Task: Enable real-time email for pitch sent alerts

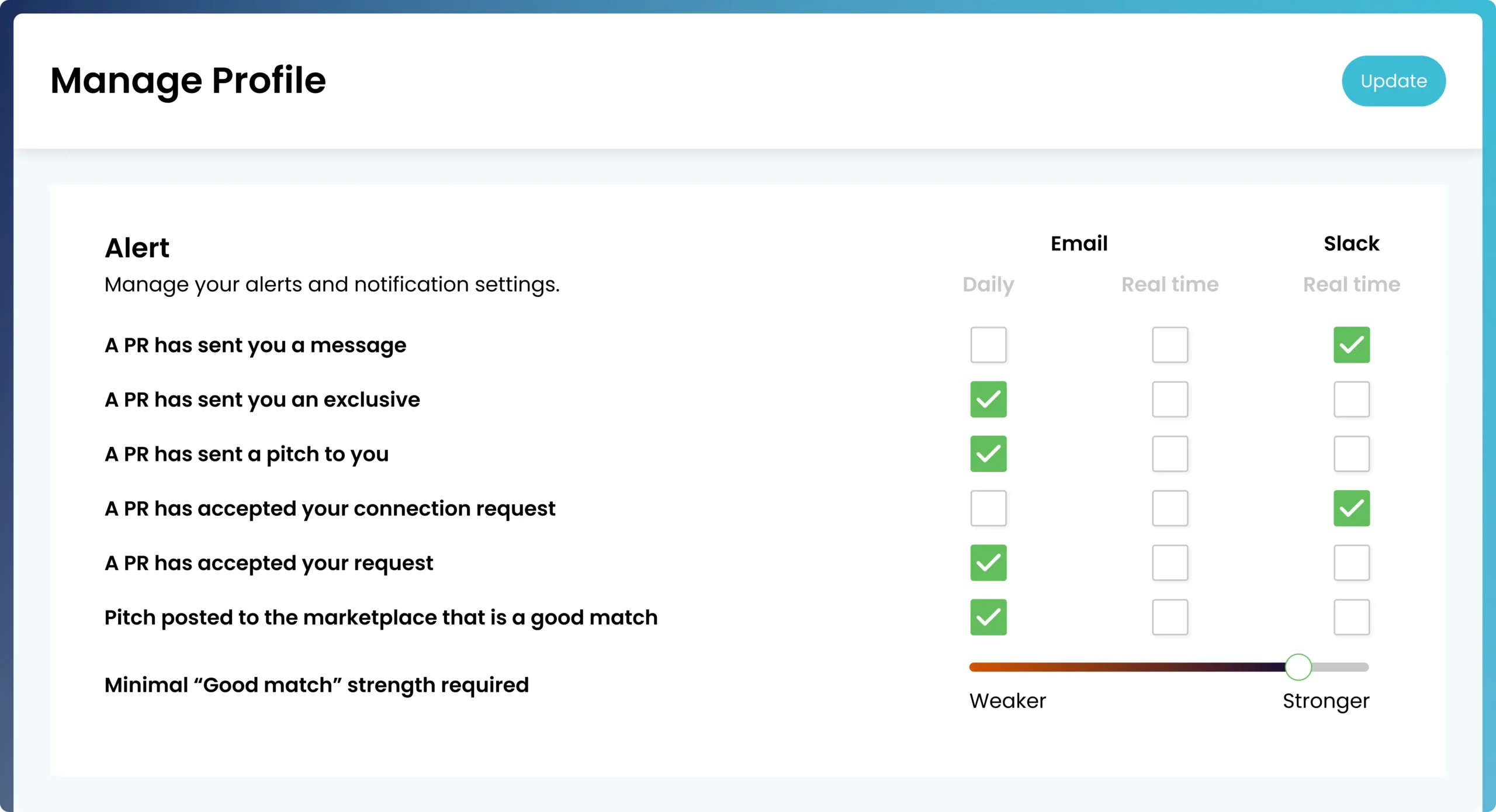Action: click(1169, 454)
